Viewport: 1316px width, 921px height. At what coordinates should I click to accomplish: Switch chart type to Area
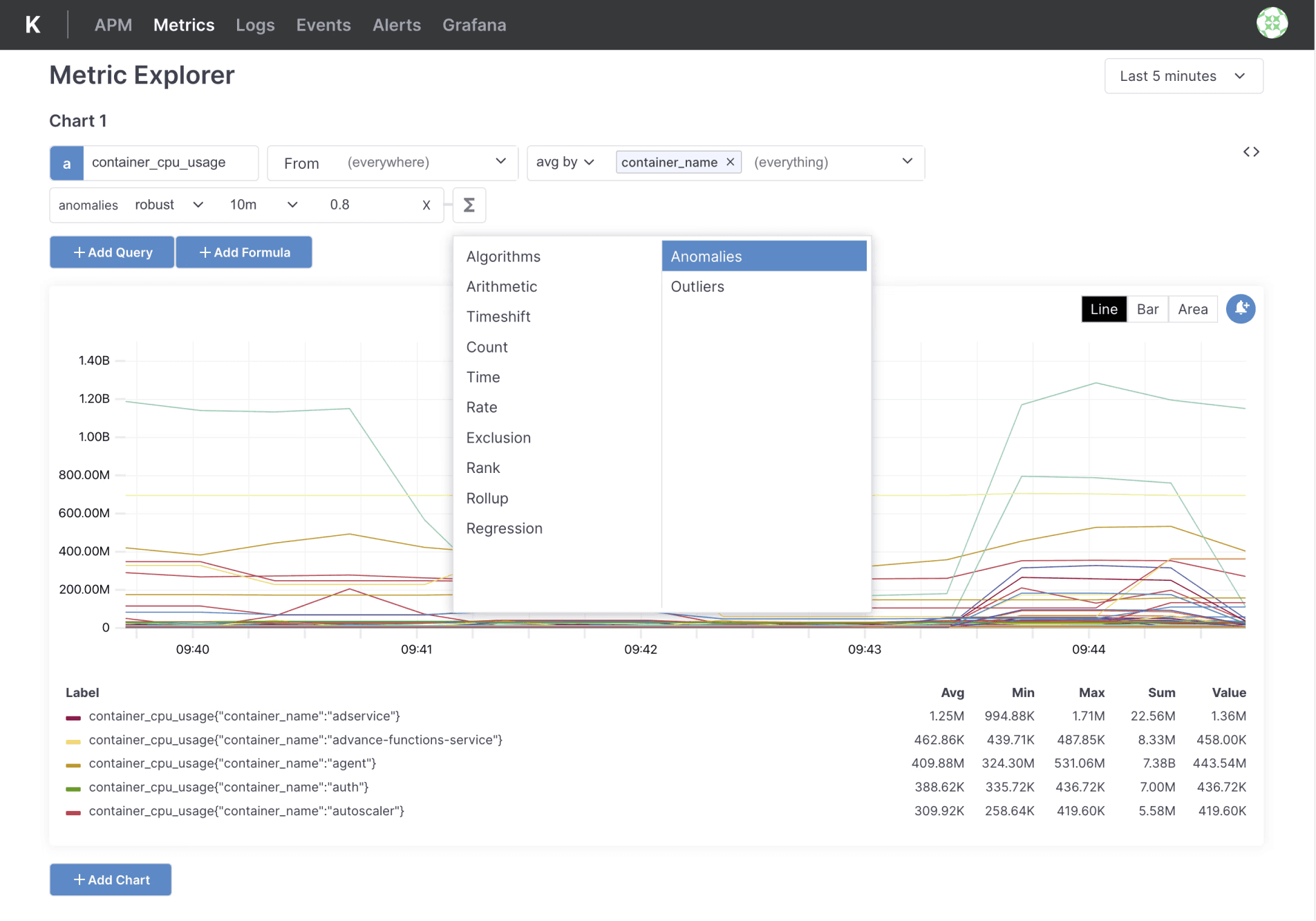click(1193, 309)
